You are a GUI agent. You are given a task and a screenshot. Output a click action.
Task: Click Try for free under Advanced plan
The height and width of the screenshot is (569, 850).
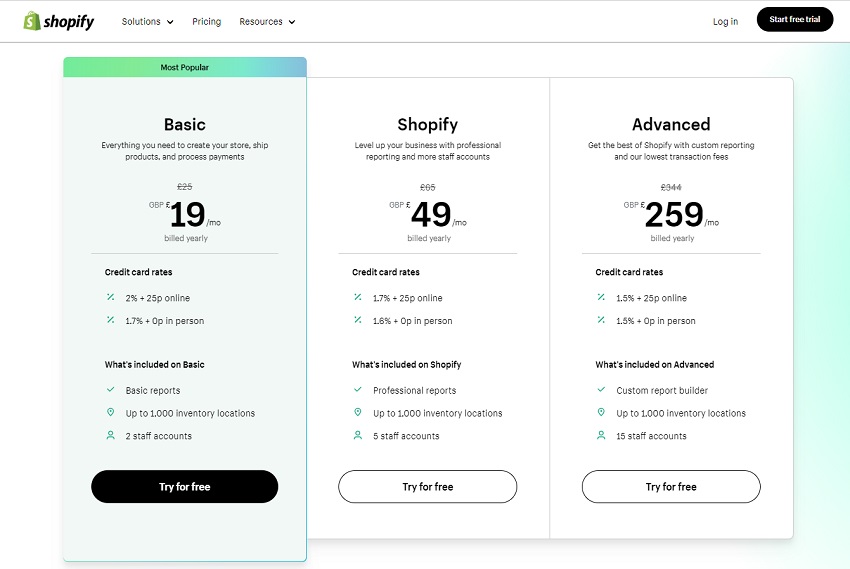coord(671,487)
